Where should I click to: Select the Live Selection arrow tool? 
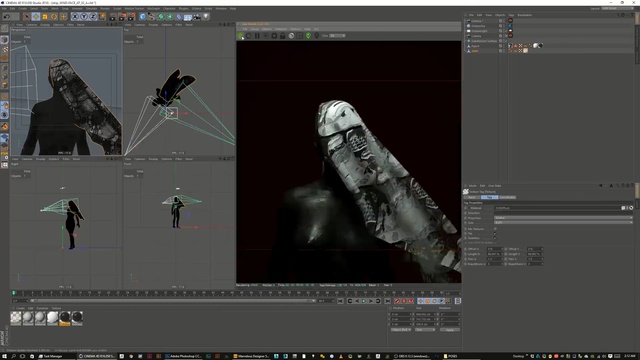(x=27, y=17)
